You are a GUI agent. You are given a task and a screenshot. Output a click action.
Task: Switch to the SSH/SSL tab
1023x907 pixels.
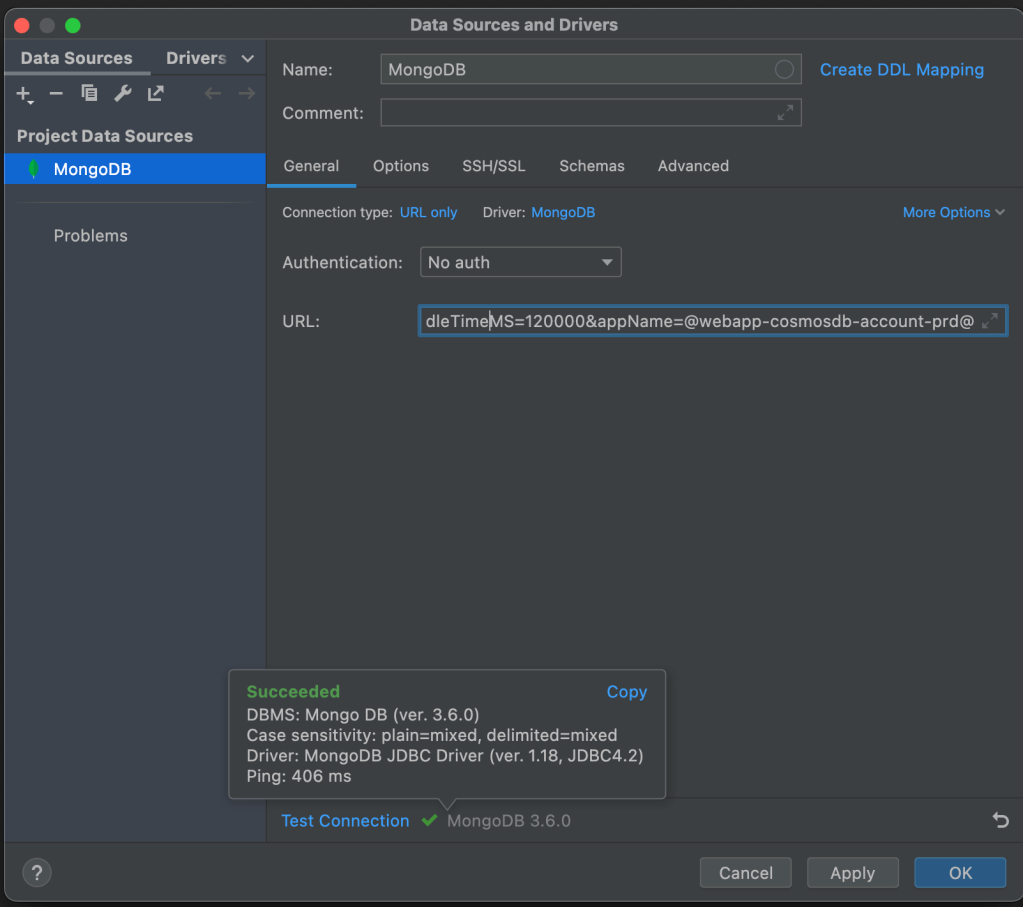coord(493,166)
